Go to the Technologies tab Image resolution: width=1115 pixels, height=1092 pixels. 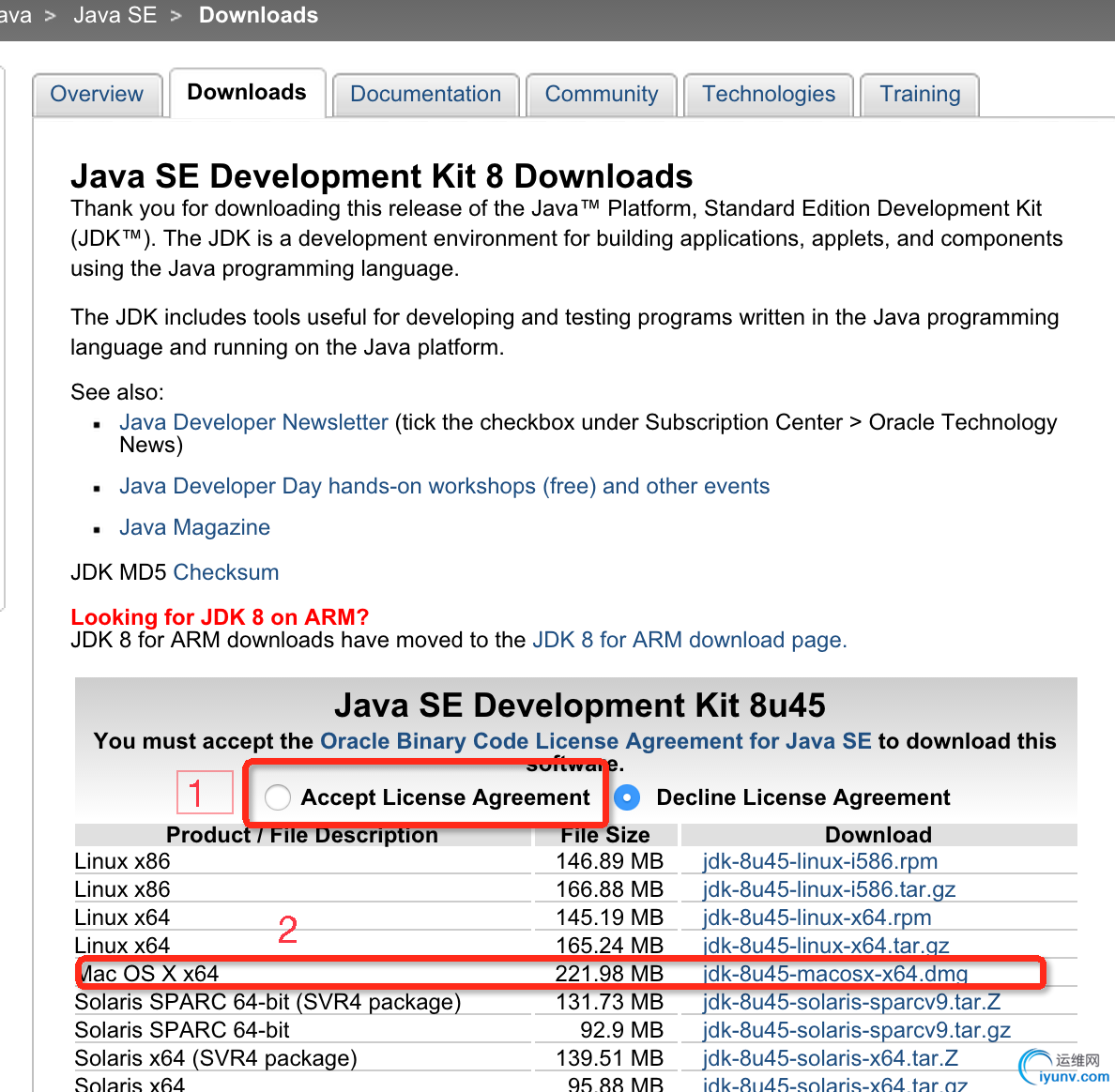point(769,94)
